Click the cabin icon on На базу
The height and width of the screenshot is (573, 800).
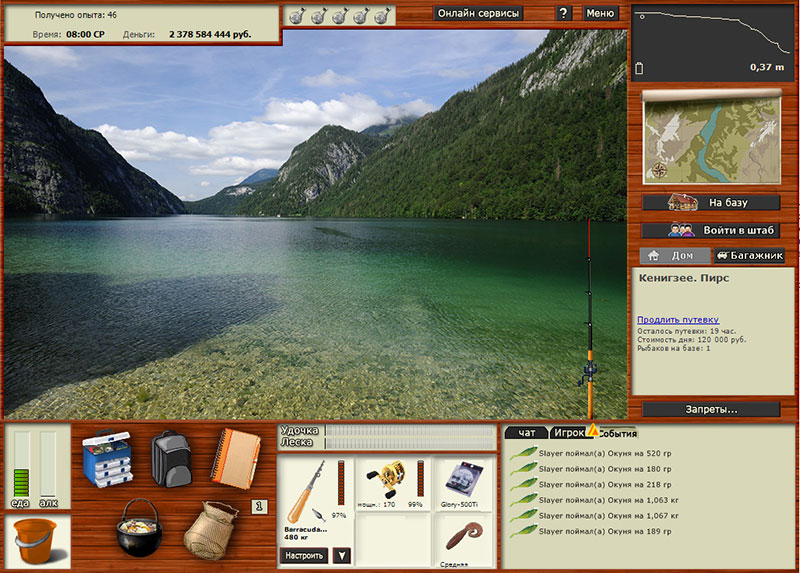[x=683, y=202]
